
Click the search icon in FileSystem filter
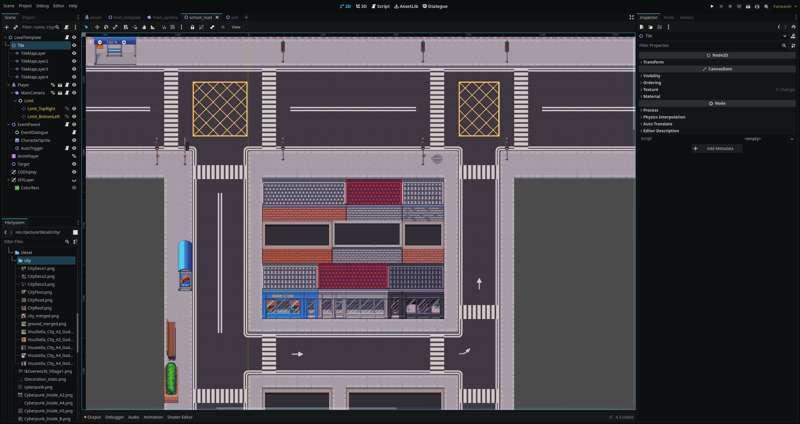[67, 241]
